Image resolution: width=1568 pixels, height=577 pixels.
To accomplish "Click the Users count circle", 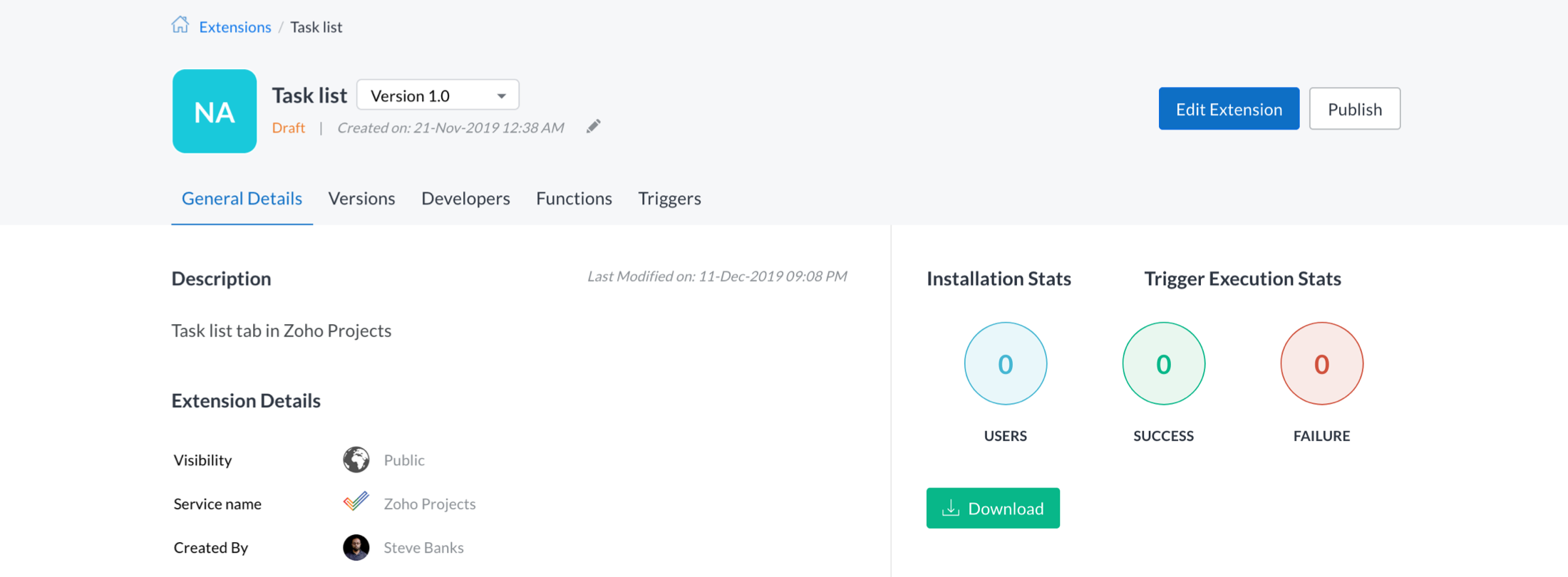I will 1005,364.
